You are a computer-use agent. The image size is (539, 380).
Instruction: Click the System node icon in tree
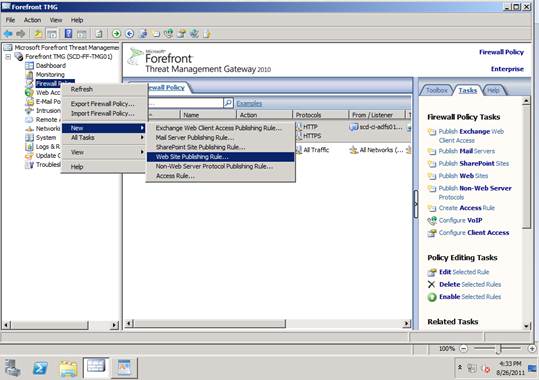[29, 138]
